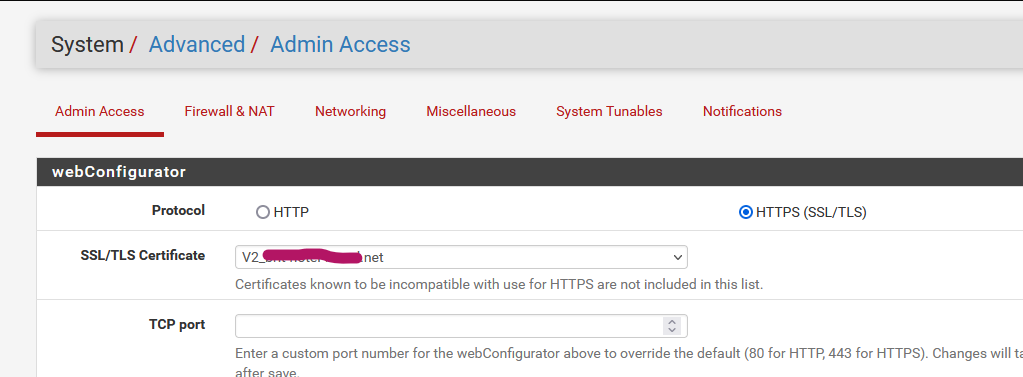Decrease TCP port using the down arrow

(672, 330)
